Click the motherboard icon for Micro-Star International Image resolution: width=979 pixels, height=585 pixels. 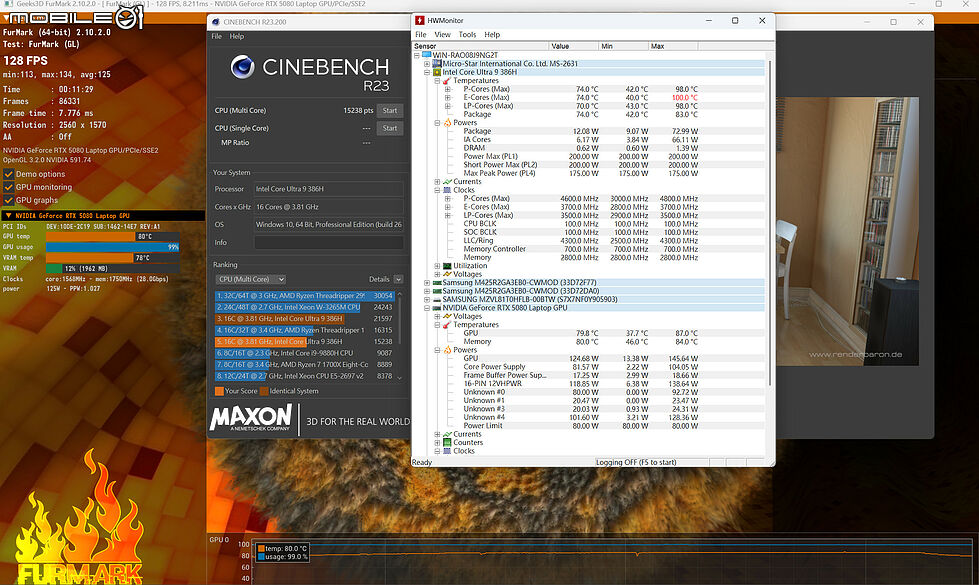coord(437,64)
